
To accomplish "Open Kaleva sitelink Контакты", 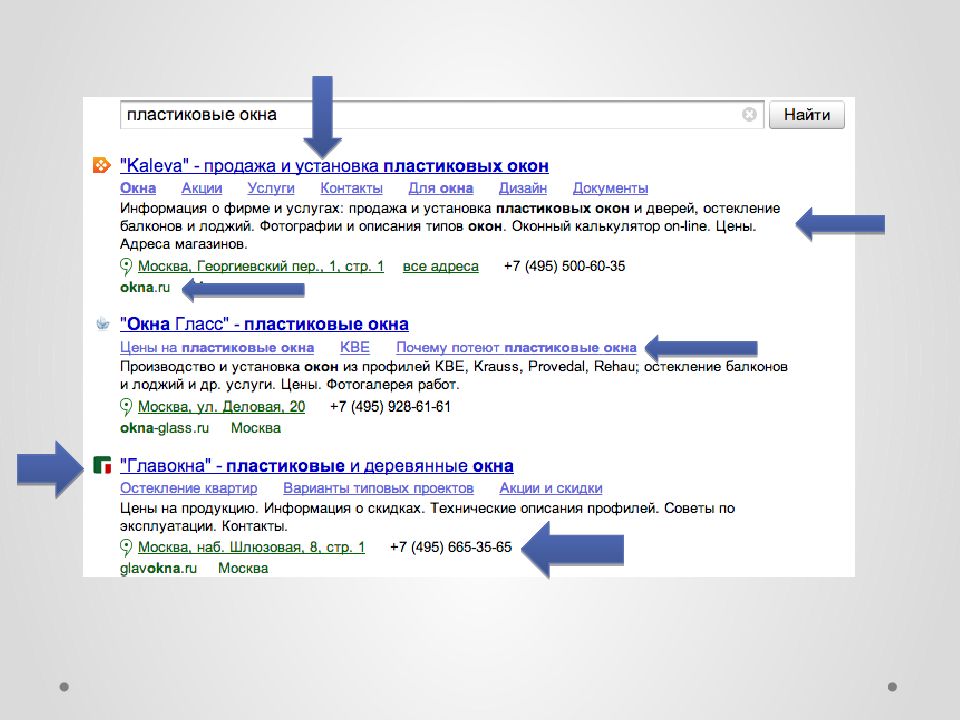I will (351, 188).
